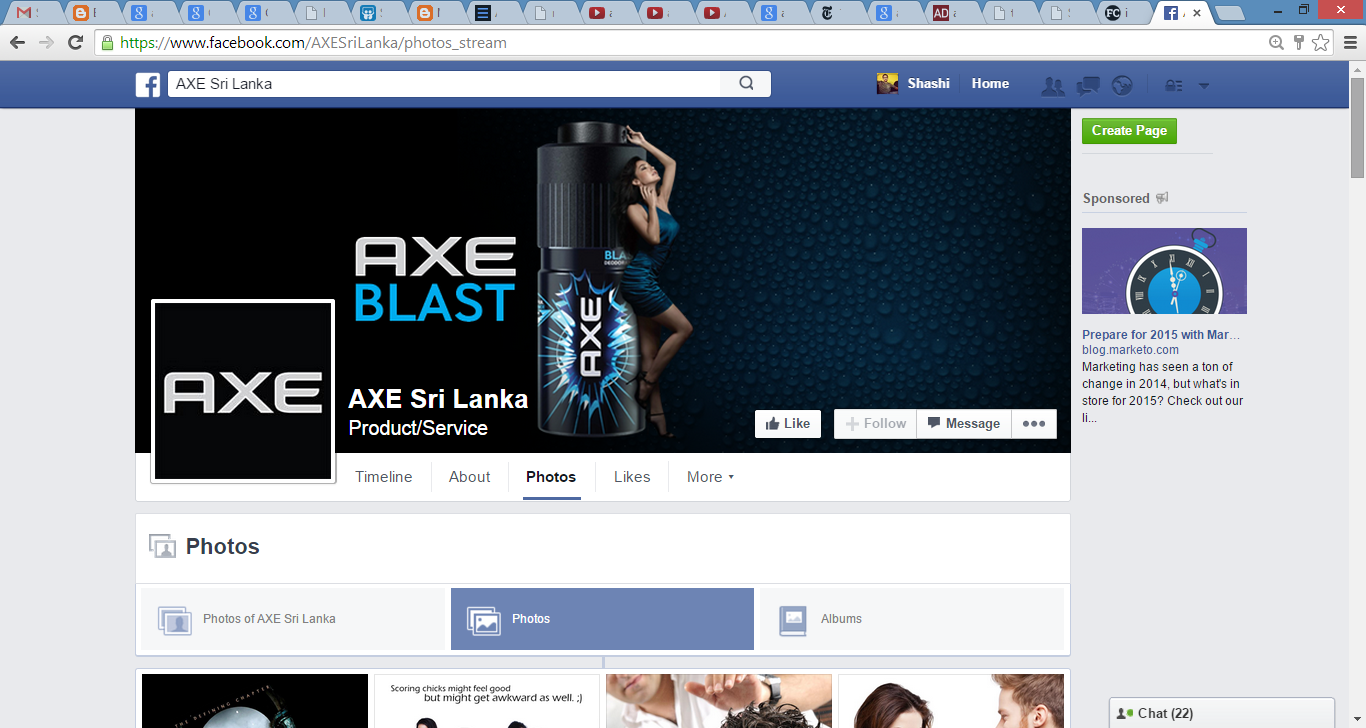Viewport: 1366px width, 728px height.
Task: Click the Facebook search field
Action: click(445, 84)
